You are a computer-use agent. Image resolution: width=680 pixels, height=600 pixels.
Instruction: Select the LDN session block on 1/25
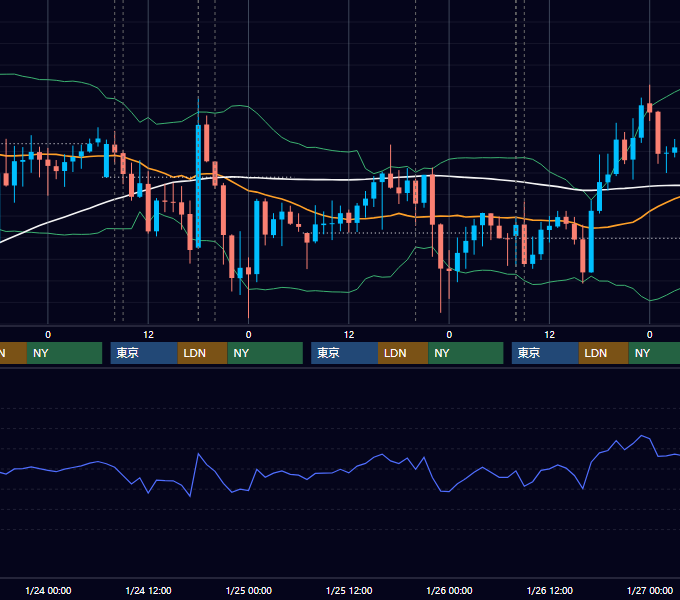click(x=403, y=353)
